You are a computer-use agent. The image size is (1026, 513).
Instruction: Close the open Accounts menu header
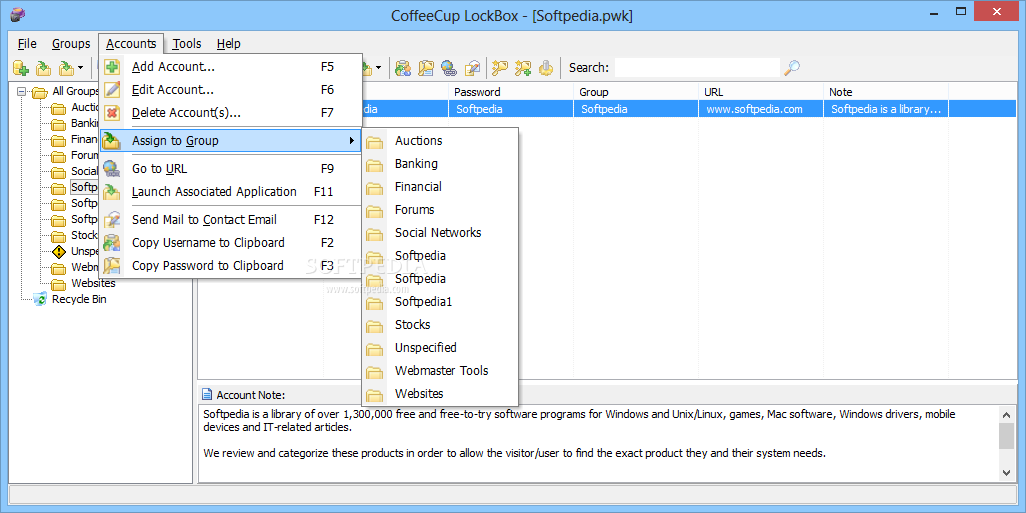point(131,44)
